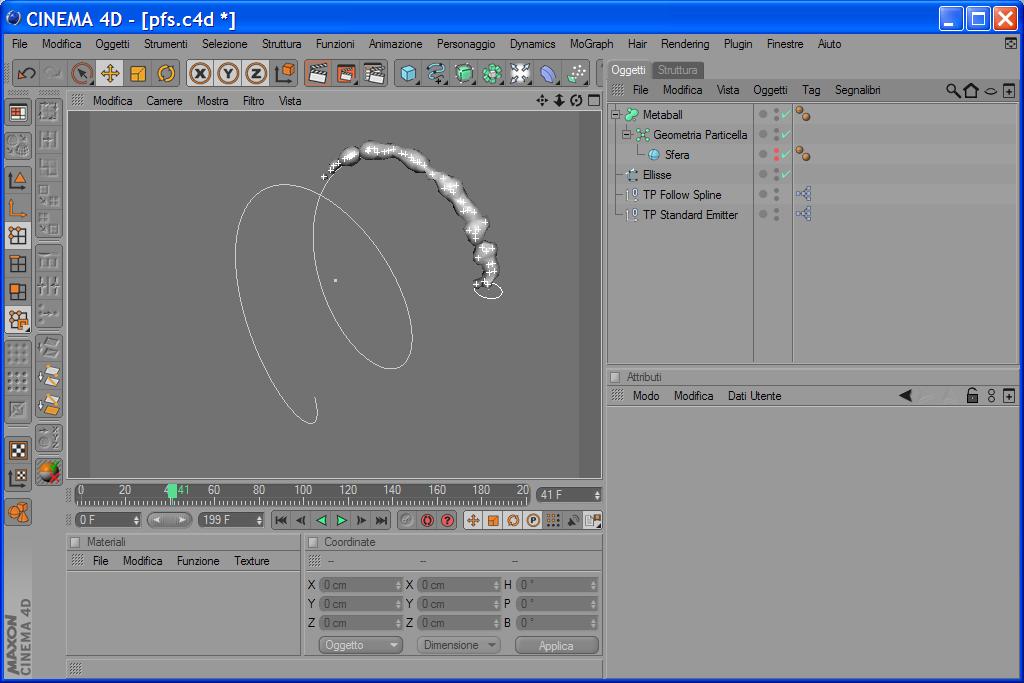Image resolution: width=1024 pixels, height=683 pixels.
Task: Collapse the Metaball tree node
Action: (615, 114)
